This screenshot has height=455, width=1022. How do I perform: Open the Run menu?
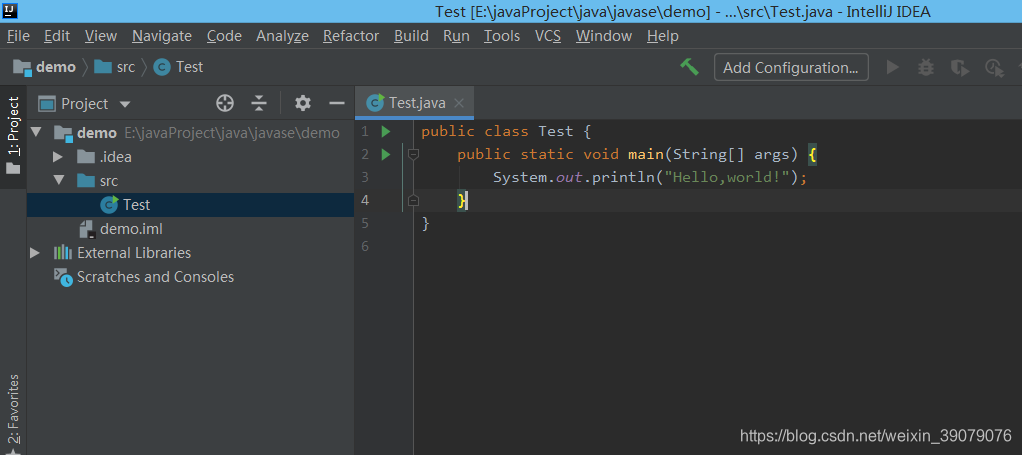tap(456, 36)
